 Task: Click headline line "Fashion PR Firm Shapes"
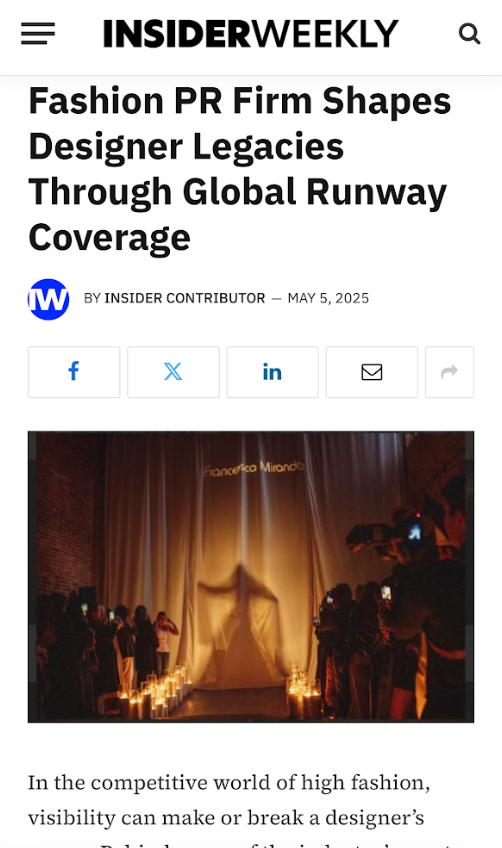click(x=240, y=102)
